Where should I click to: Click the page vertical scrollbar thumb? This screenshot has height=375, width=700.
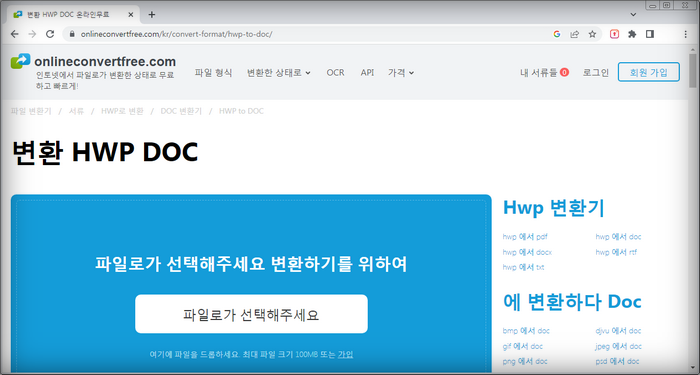693,71
